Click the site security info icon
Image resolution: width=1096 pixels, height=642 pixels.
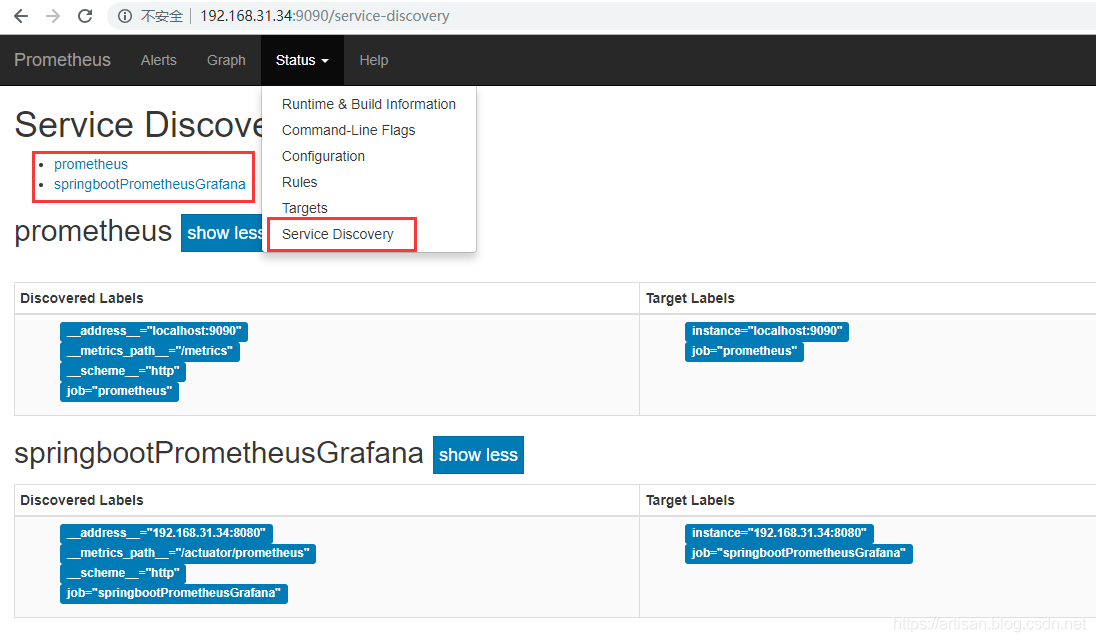(125, 16)
